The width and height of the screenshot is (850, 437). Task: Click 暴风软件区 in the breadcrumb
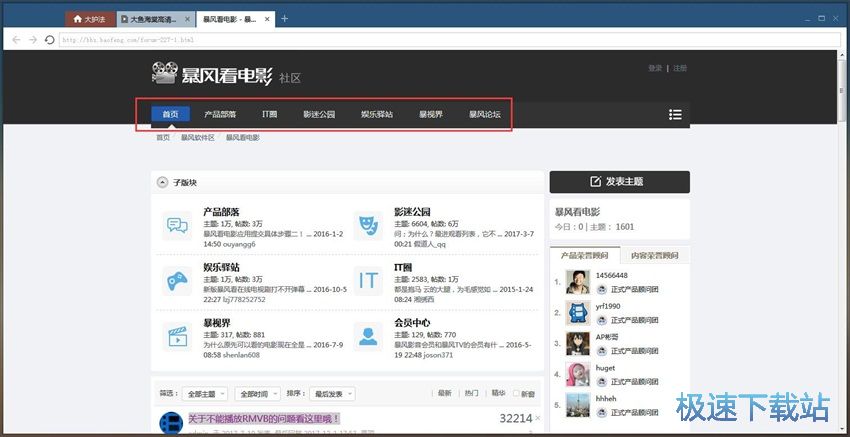198,138
